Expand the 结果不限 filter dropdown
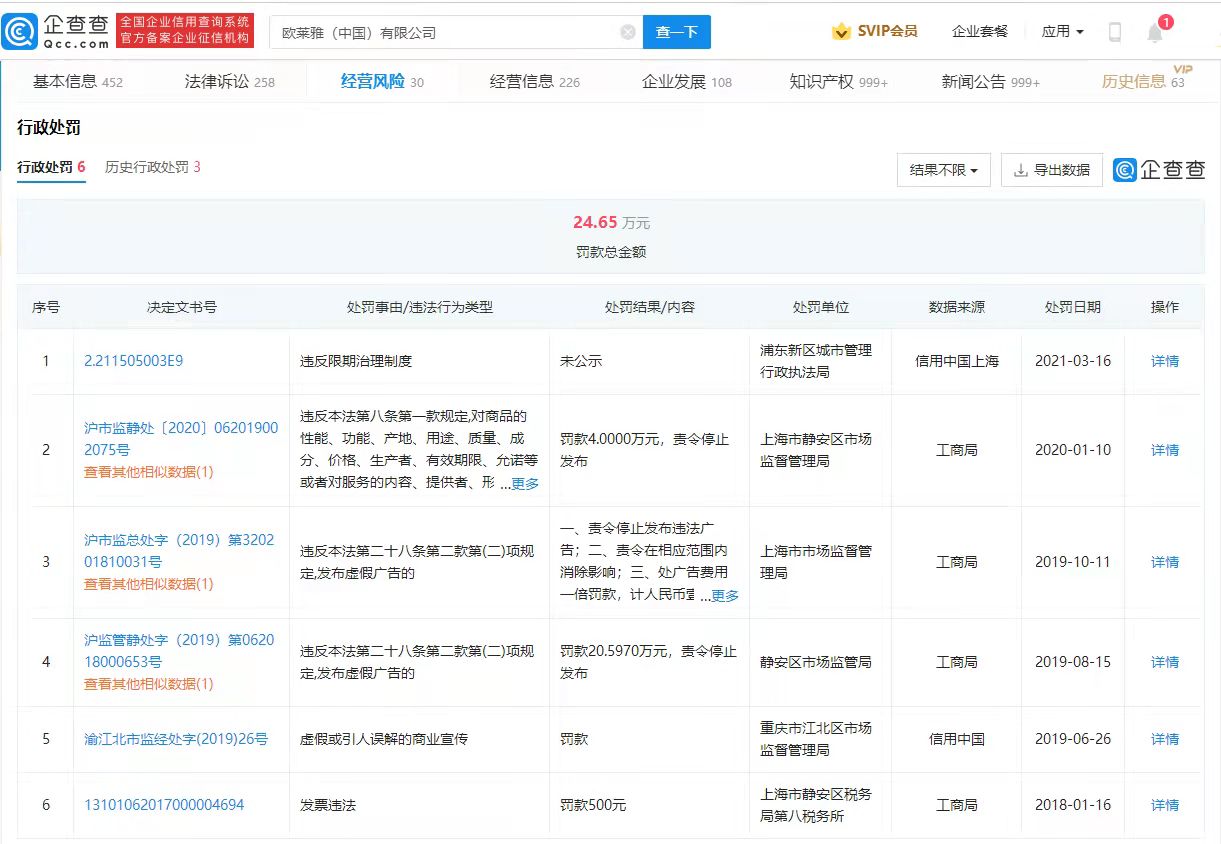1221x844 pixels. [944, 170]
